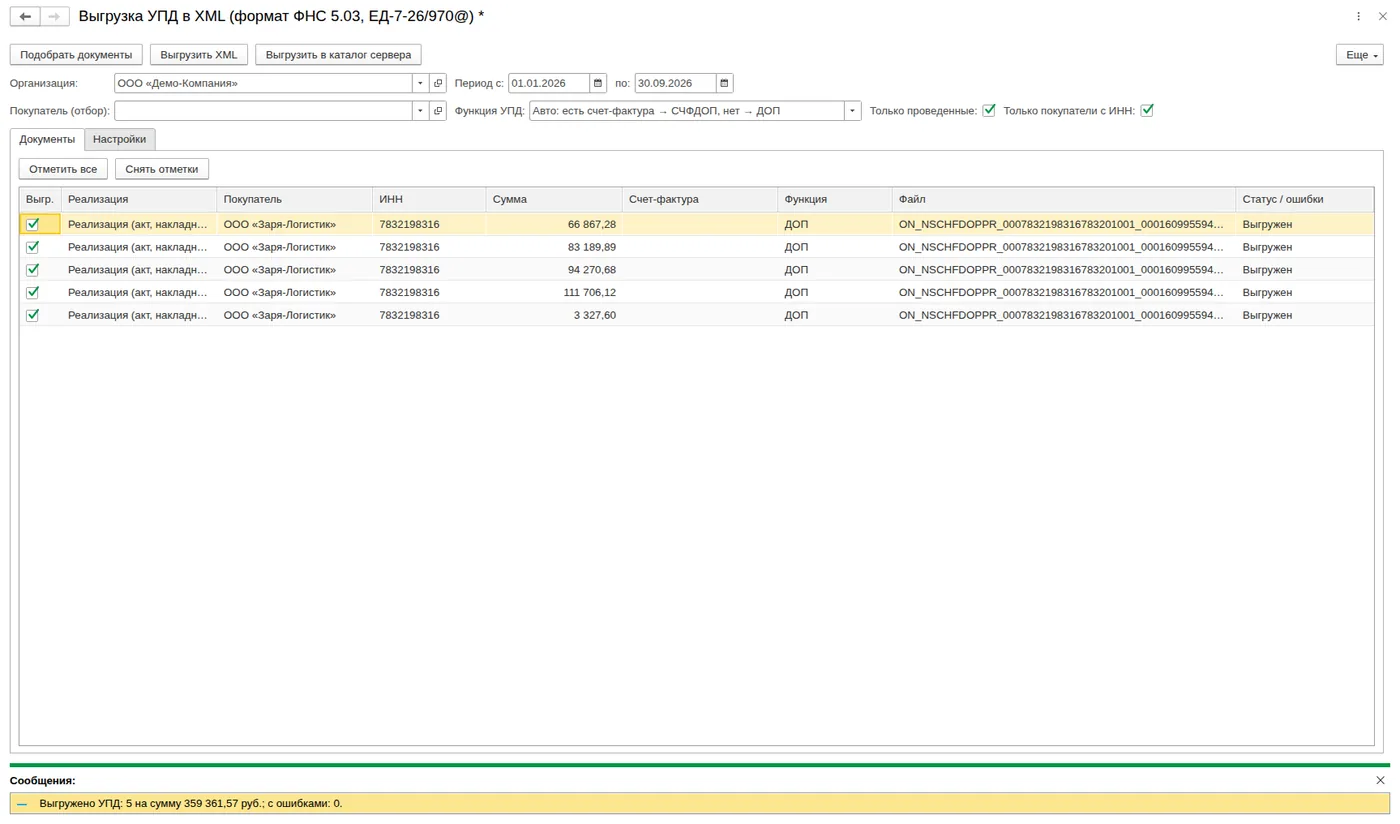Click the Подобрать документы button

76,55
